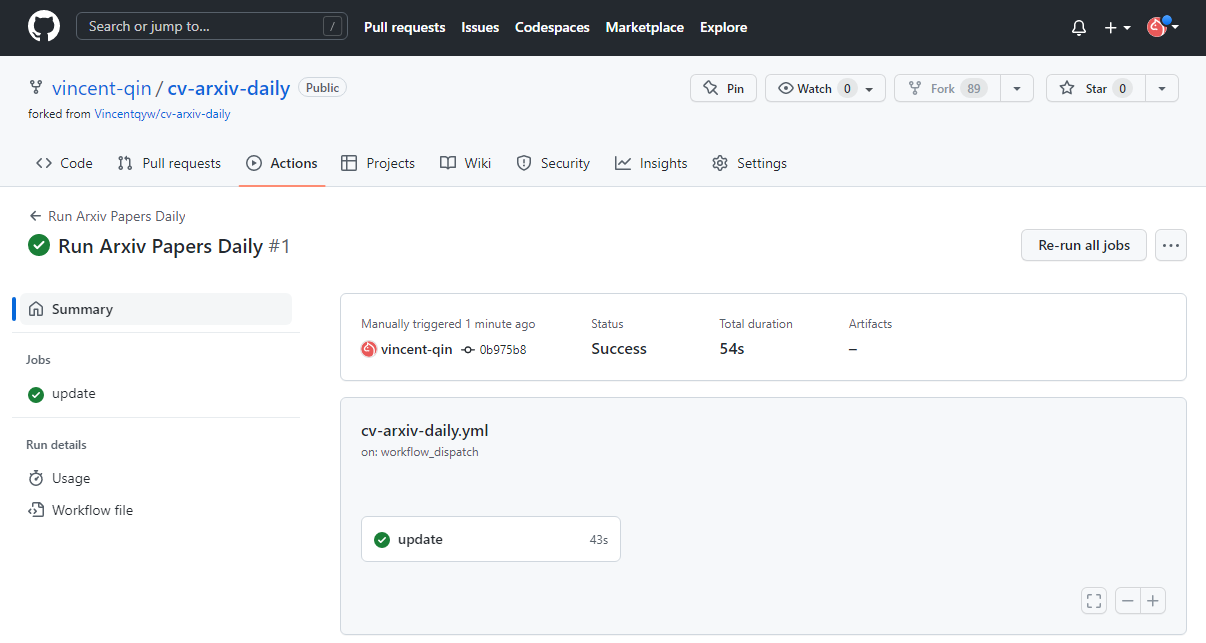Click the update job box in graph
Screen dimensions: 1206x643
[x=491, y=539]
